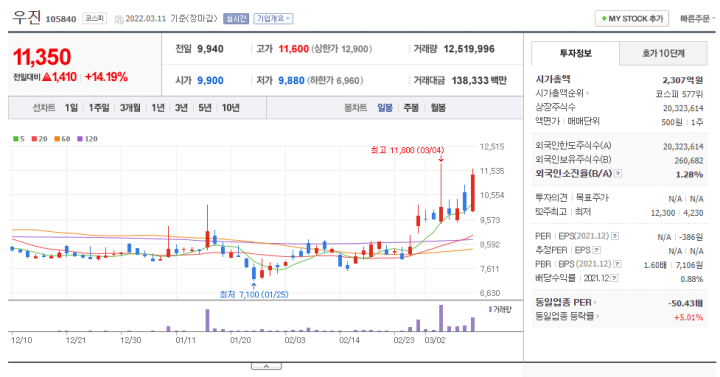Click the -50.43배 동일업종 PER value
Image resolution: width=720 pixels, height=377 pixels.
coord(685,303)
